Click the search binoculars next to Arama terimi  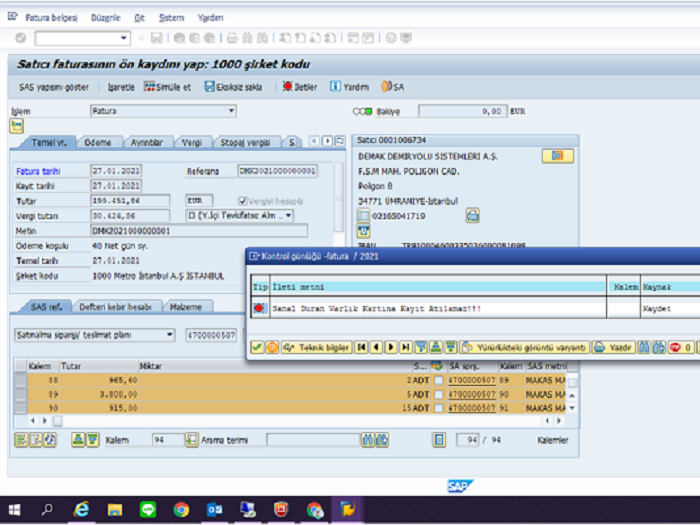(x=367, y=440)
